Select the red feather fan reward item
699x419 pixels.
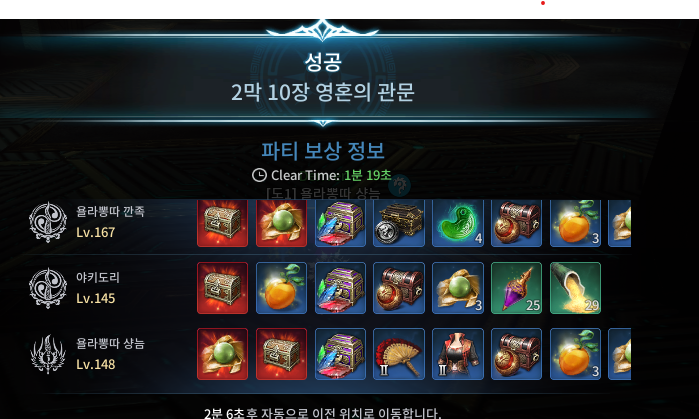(399, 354)
